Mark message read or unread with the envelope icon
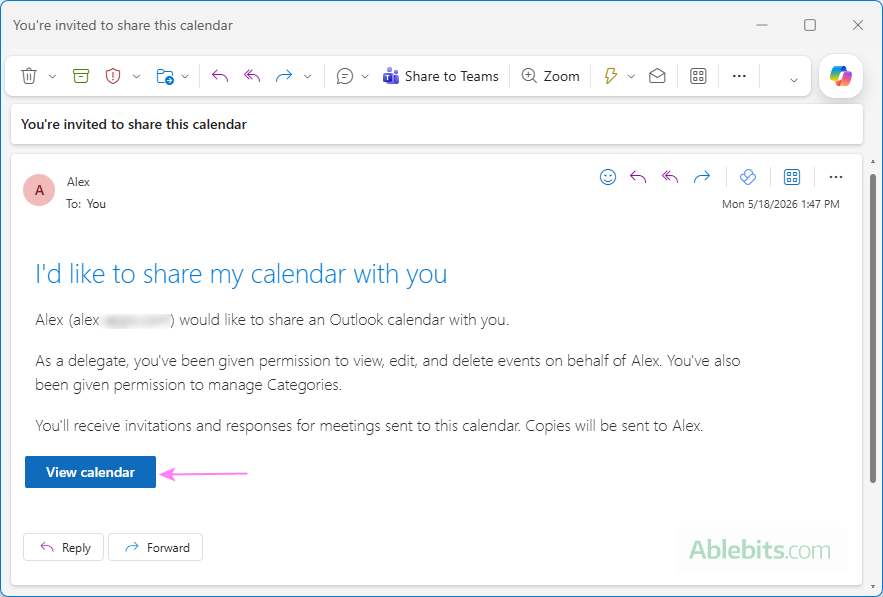Screen dimensions: 883x597 657,76
